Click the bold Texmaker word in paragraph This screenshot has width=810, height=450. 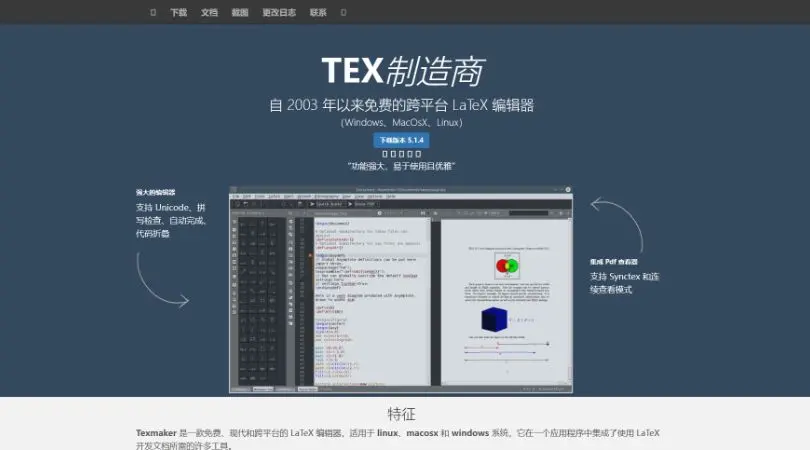pyautogui.click(x=156, y=433)
